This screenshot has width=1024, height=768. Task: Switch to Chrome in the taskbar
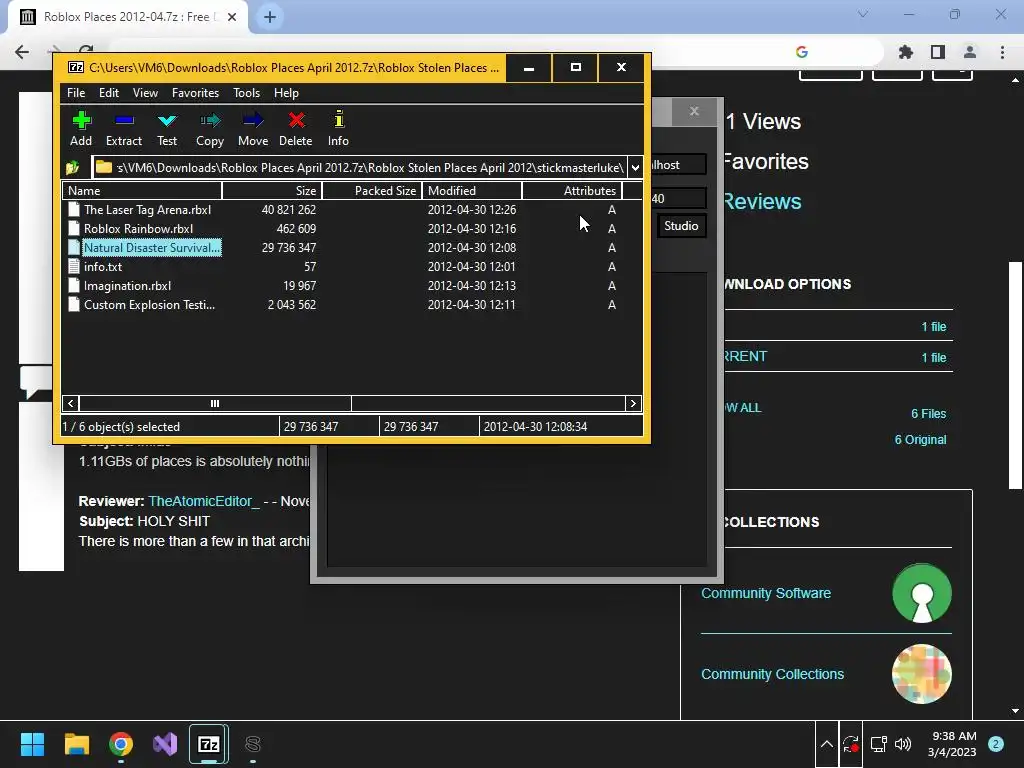[x=121, y=744]
